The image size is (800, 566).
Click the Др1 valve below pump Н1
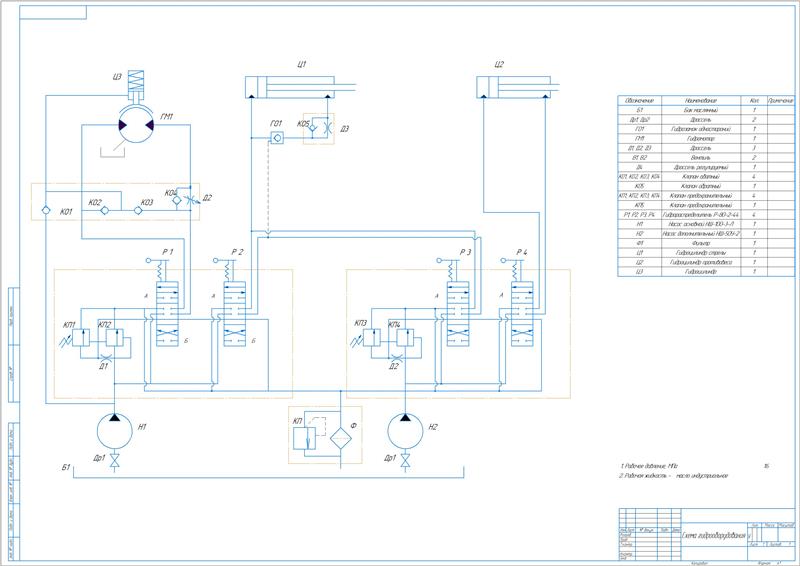pos(115,461)
